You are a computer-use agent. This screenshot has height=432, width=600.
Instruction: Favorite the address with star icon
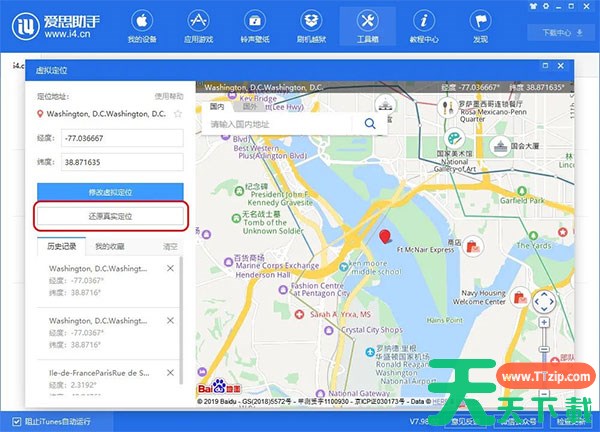tap(178, 114)
